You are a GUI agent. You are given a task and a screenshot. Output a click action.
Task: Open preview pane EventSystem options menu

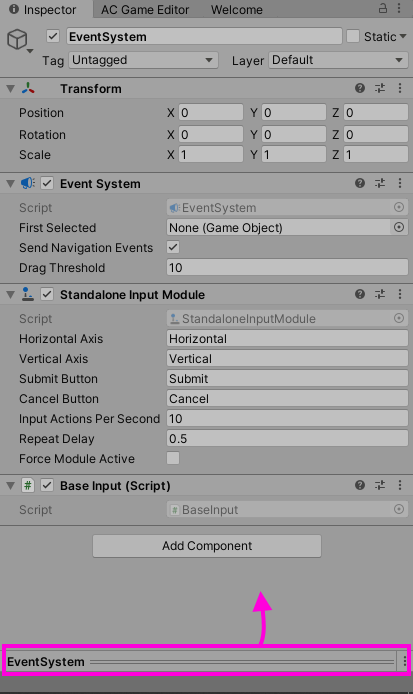[x=405, y=661]
